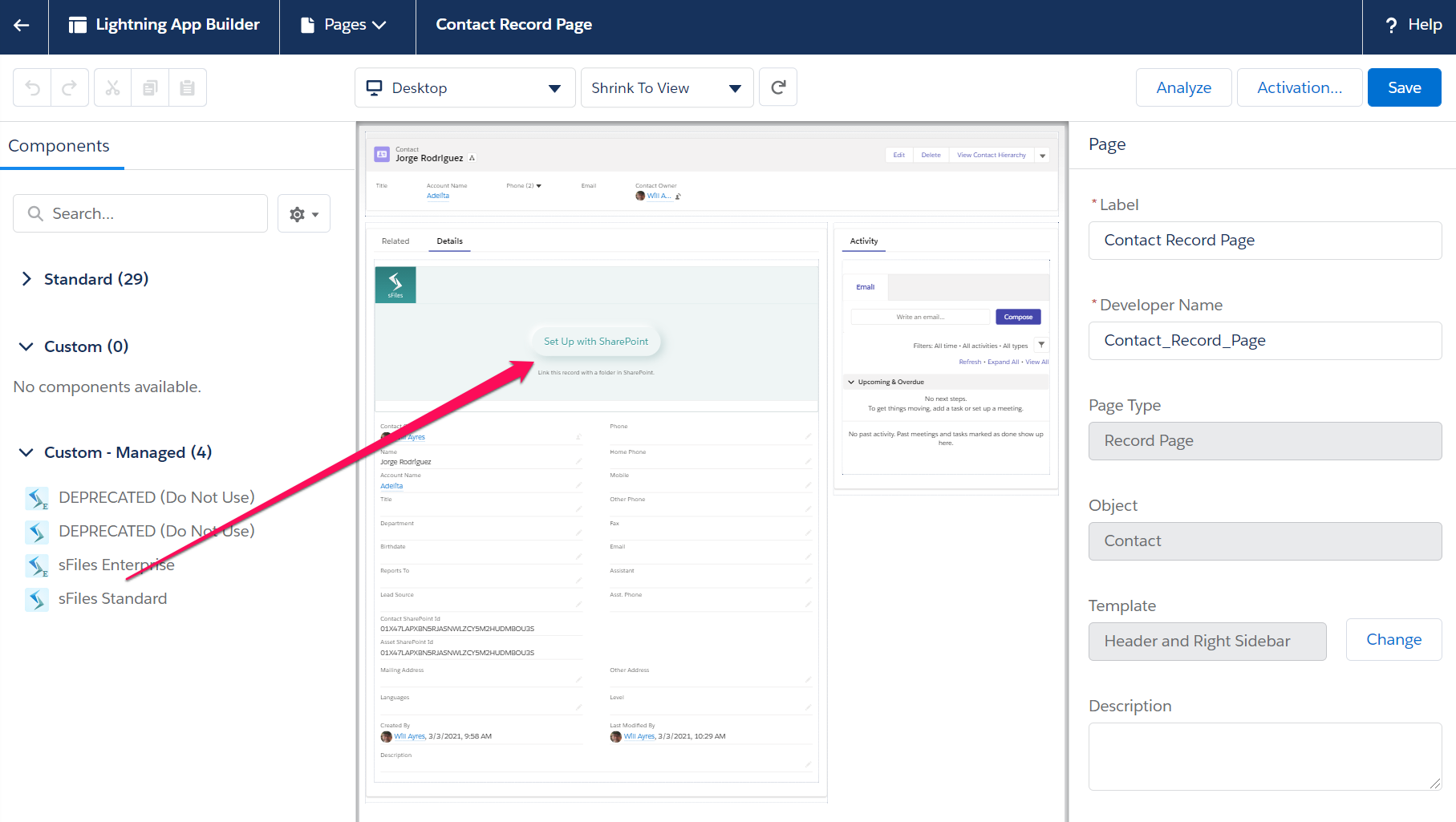Click the Save button
Screen dimensions: 1456x822
pyautogui.click(x=1404, y=87)
